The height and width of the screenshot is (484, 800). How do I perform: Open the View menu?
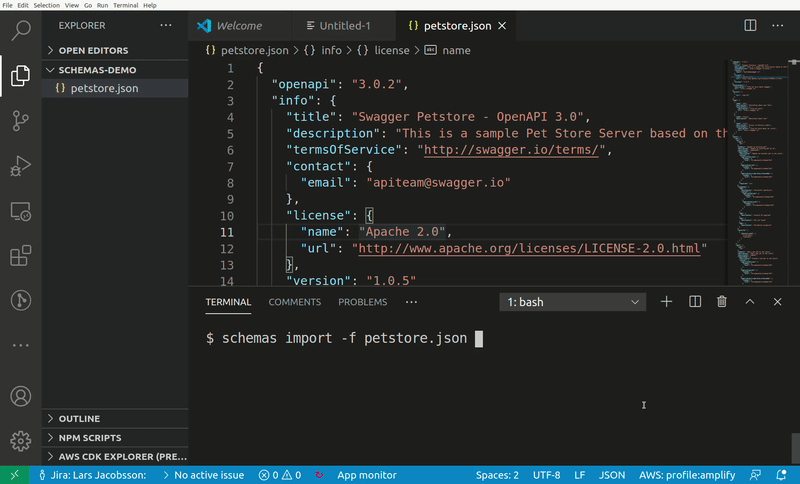coord(71,5)
